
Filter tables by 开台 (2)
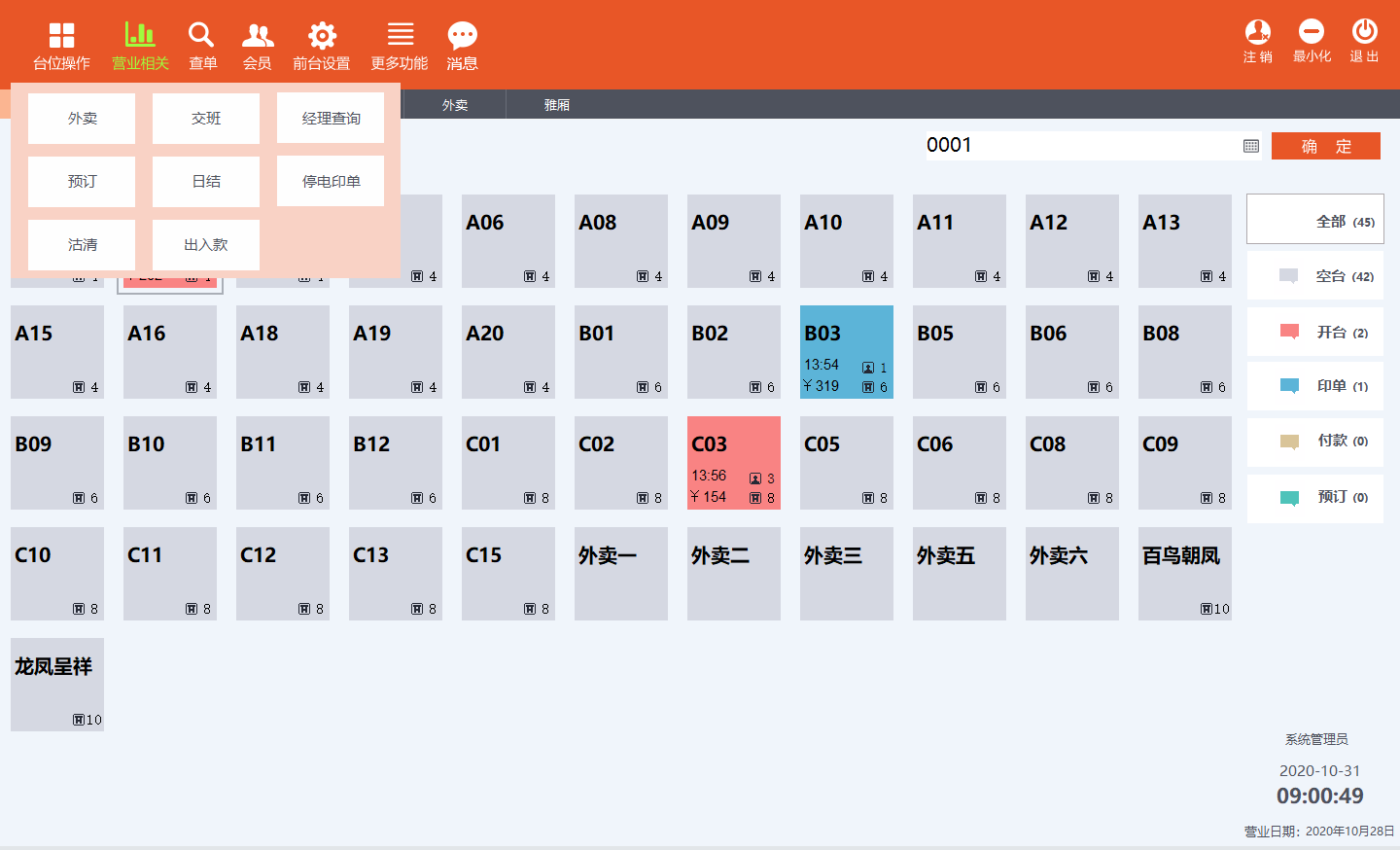click(x=1315, y=333)
